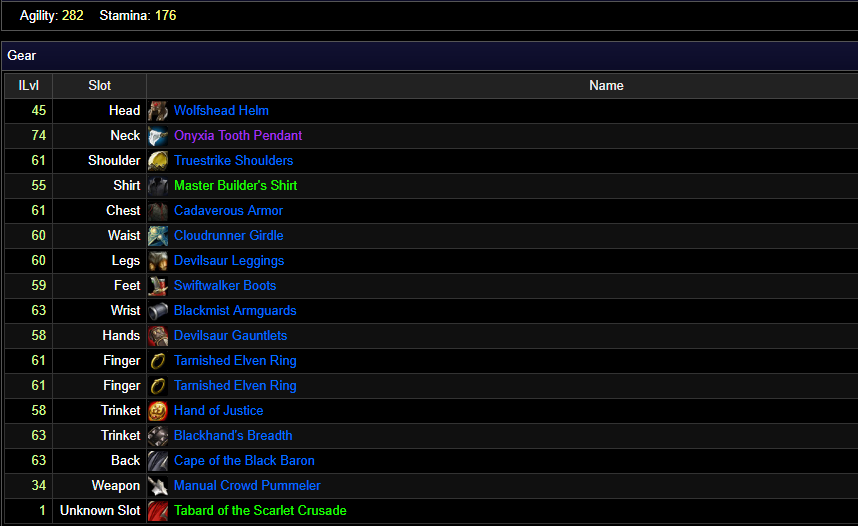The image size is (858, 526).
Task: Click the Devilsaur Leggings icon
Action: [158, 261]
